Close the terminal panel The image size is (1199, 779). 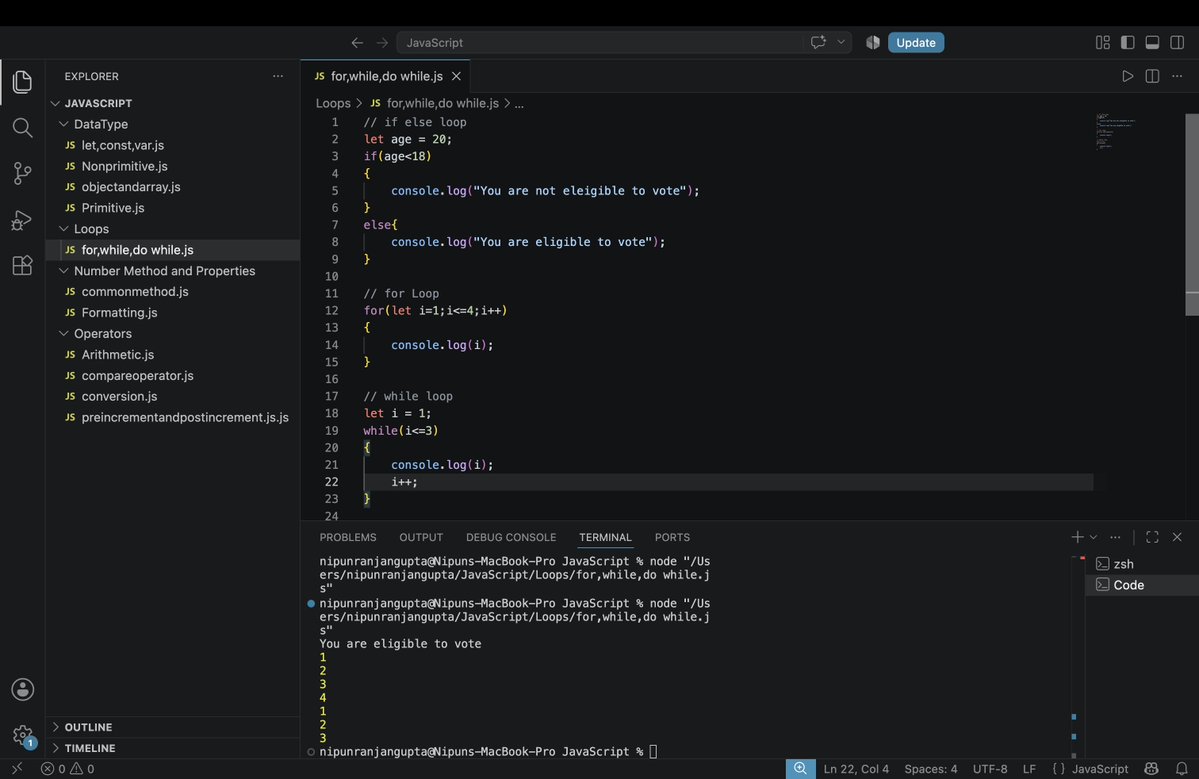[x=1177, y=537]
